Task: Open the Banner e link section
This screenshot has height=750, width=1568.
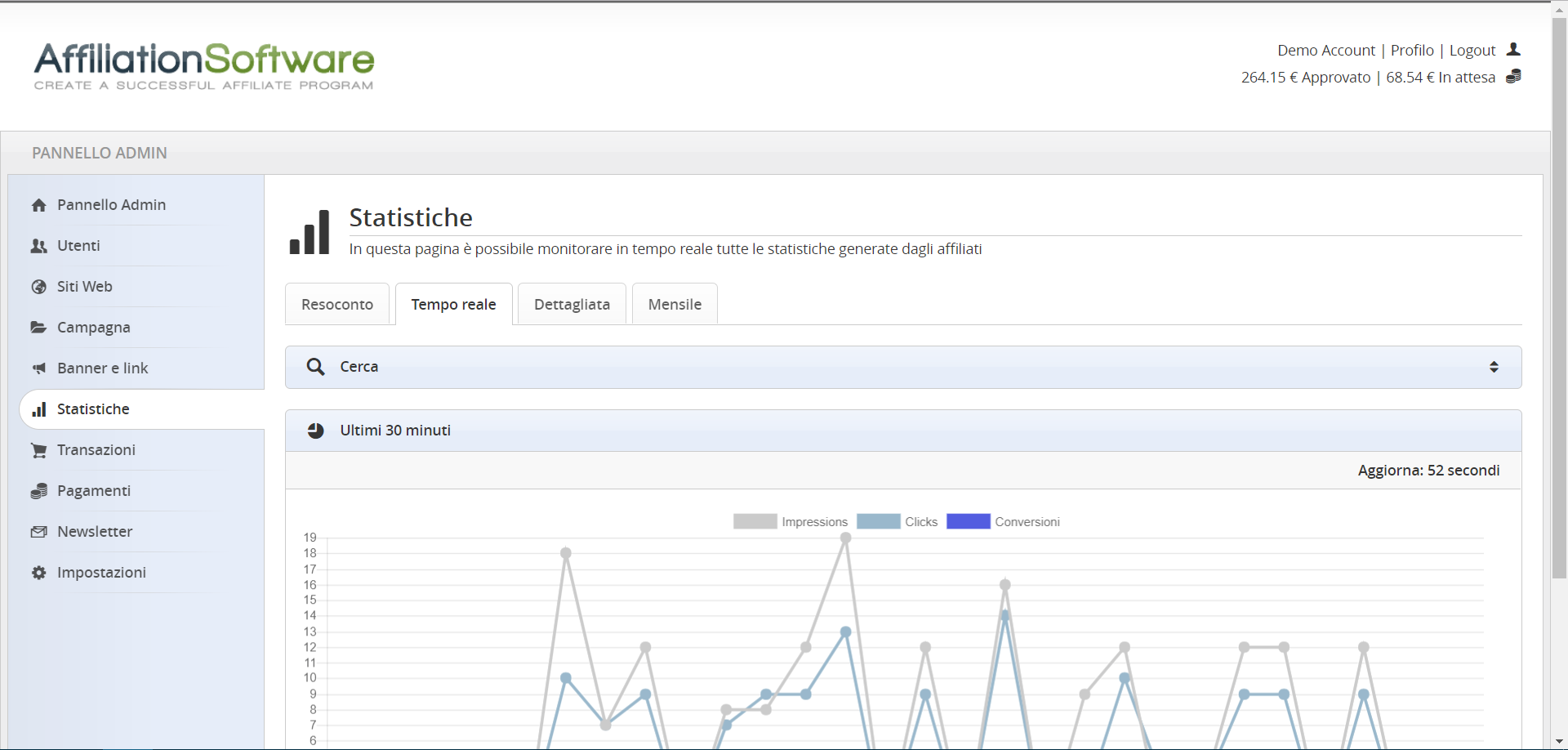Action: coord(103,368)
